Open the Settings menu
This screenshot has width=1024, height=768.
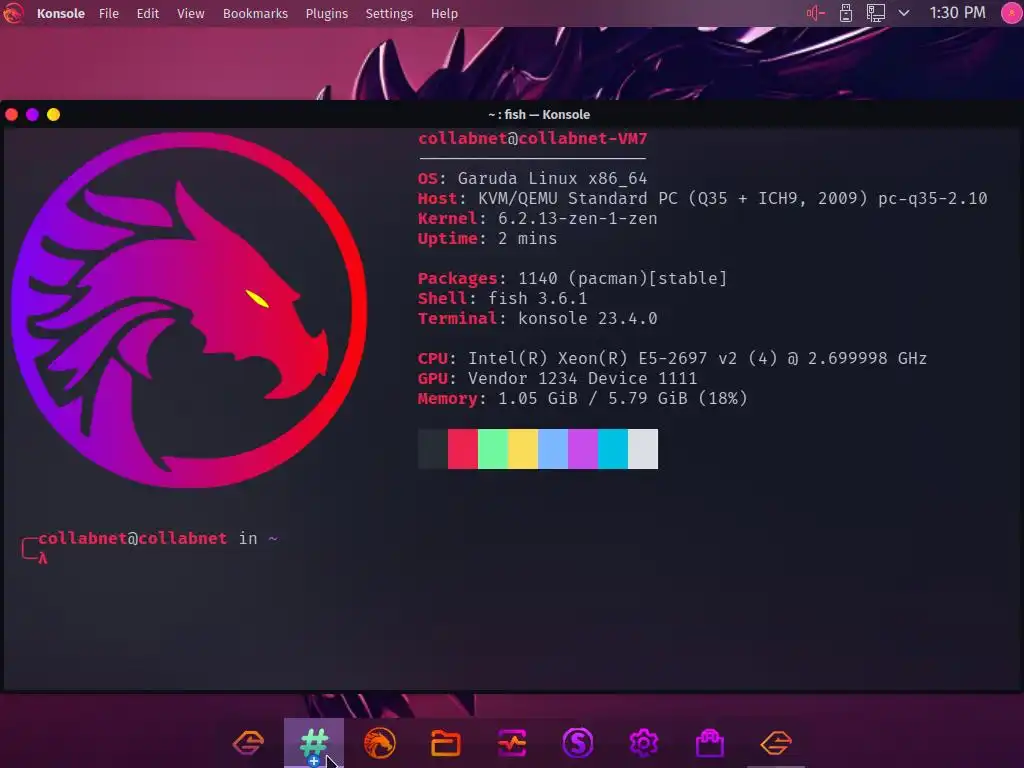pyautogui.click(x=389, y=13)
